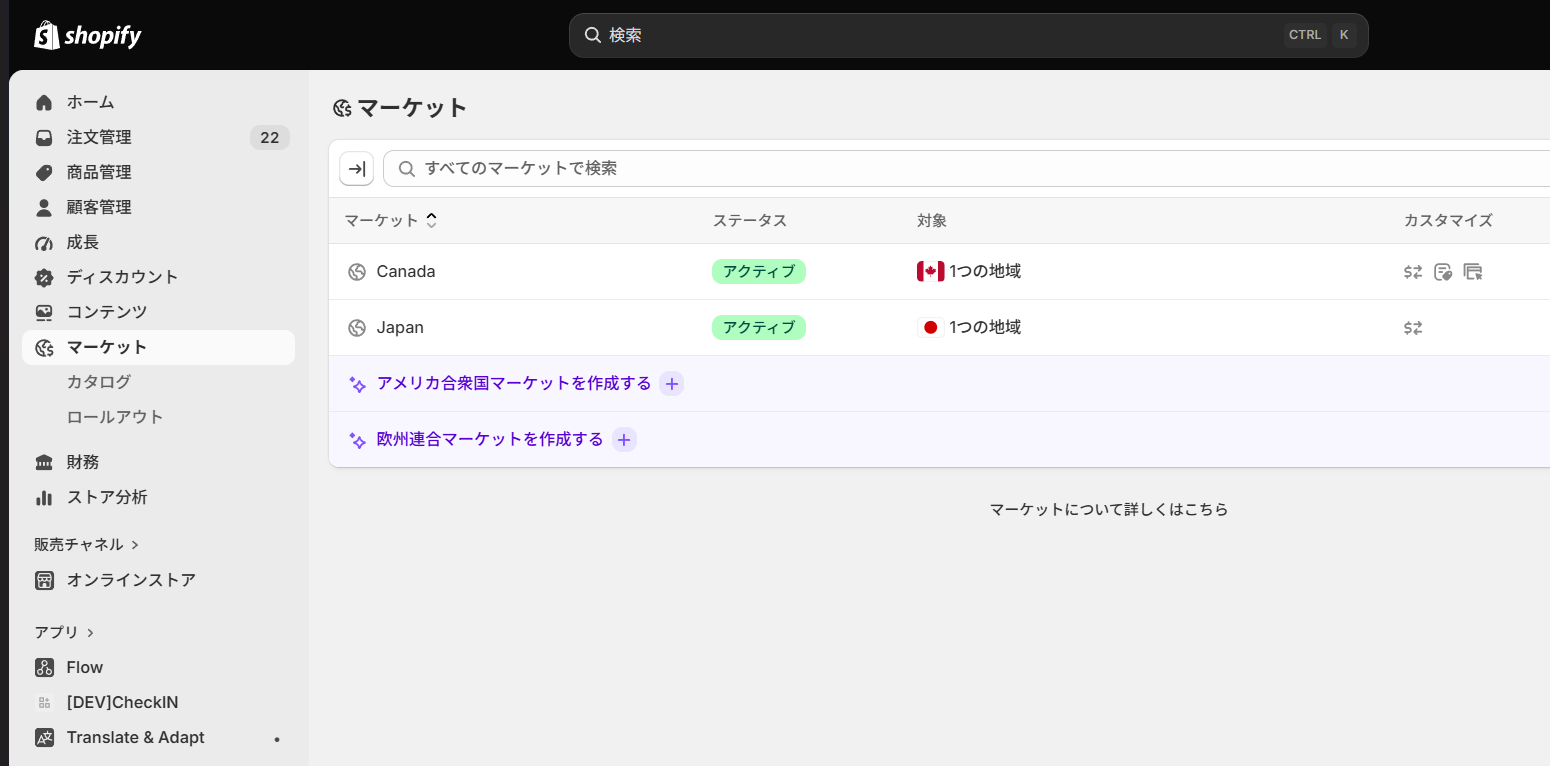Viewport: 1550px width, 766px height.
Task: Click the アクティブ status in Japan row
Action: pyautogui.click(x=759, y=328)
